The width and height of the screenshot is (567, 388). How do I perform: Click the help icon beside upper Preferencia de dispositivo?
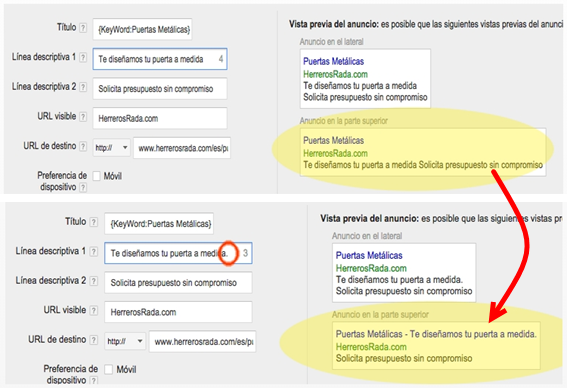(83, 187)
